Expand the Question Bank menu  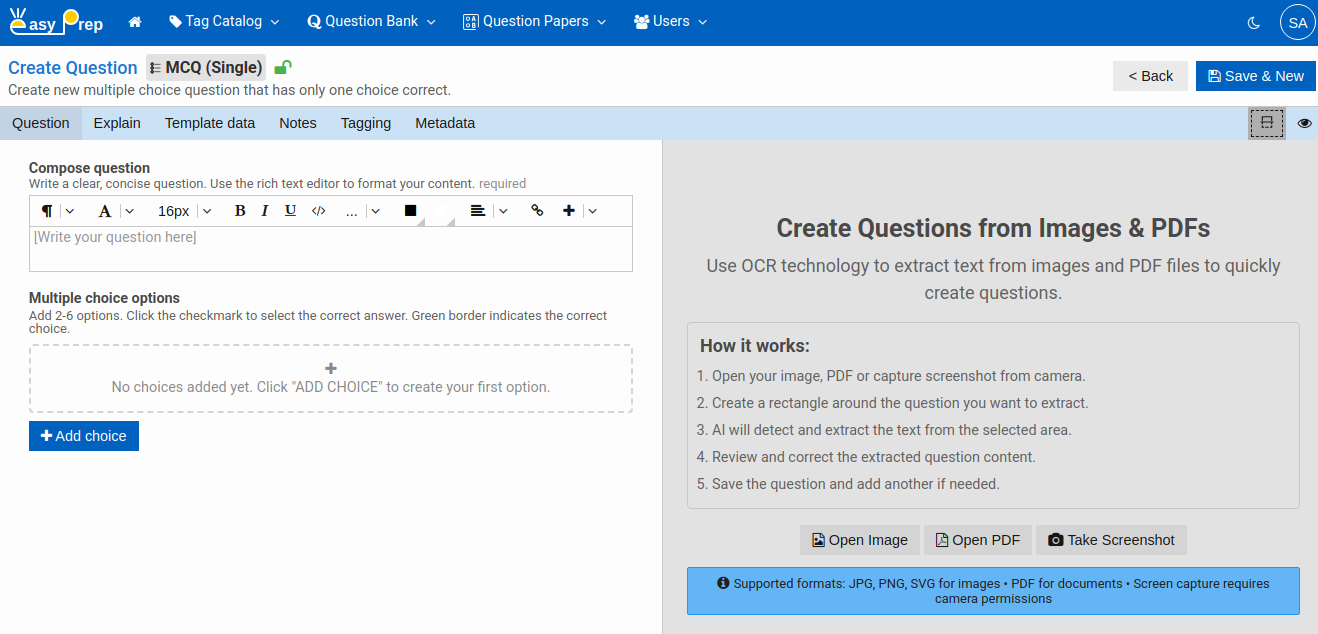(x=370, y=21)
